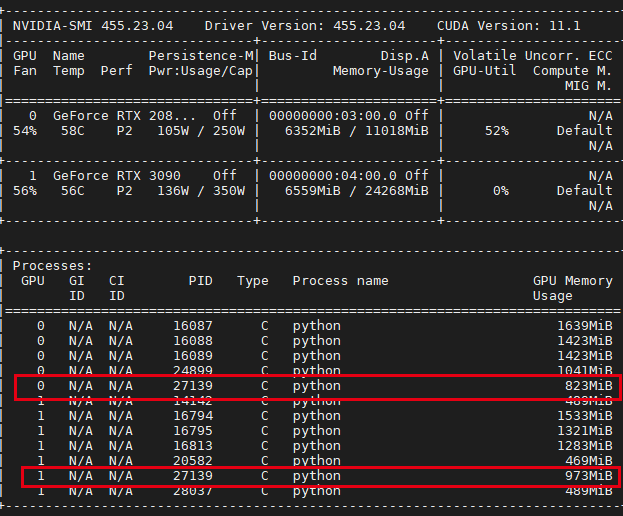Click the Memory-Usage header text
The height and width of the screenshot is (516, 623).
[381, 71]
